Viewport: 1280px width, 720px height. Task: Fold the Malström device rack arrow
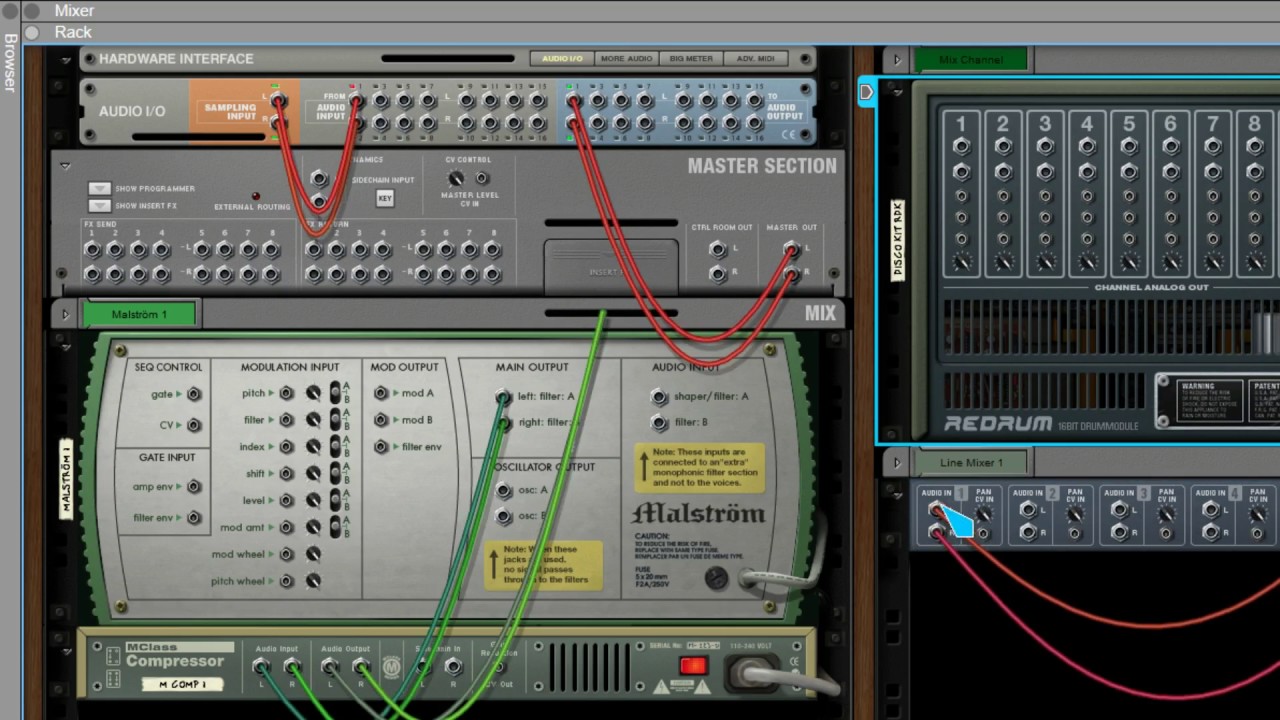click(66, 346)
